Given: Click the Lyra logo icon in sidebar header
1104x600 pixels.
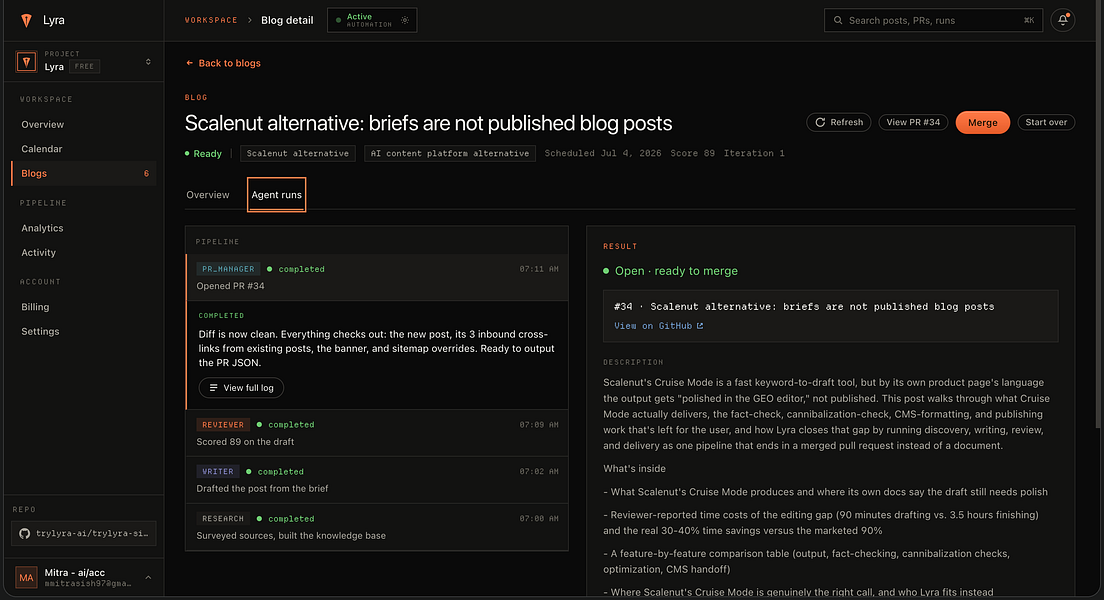Looking at the screenshot, I should pos(26,20).
